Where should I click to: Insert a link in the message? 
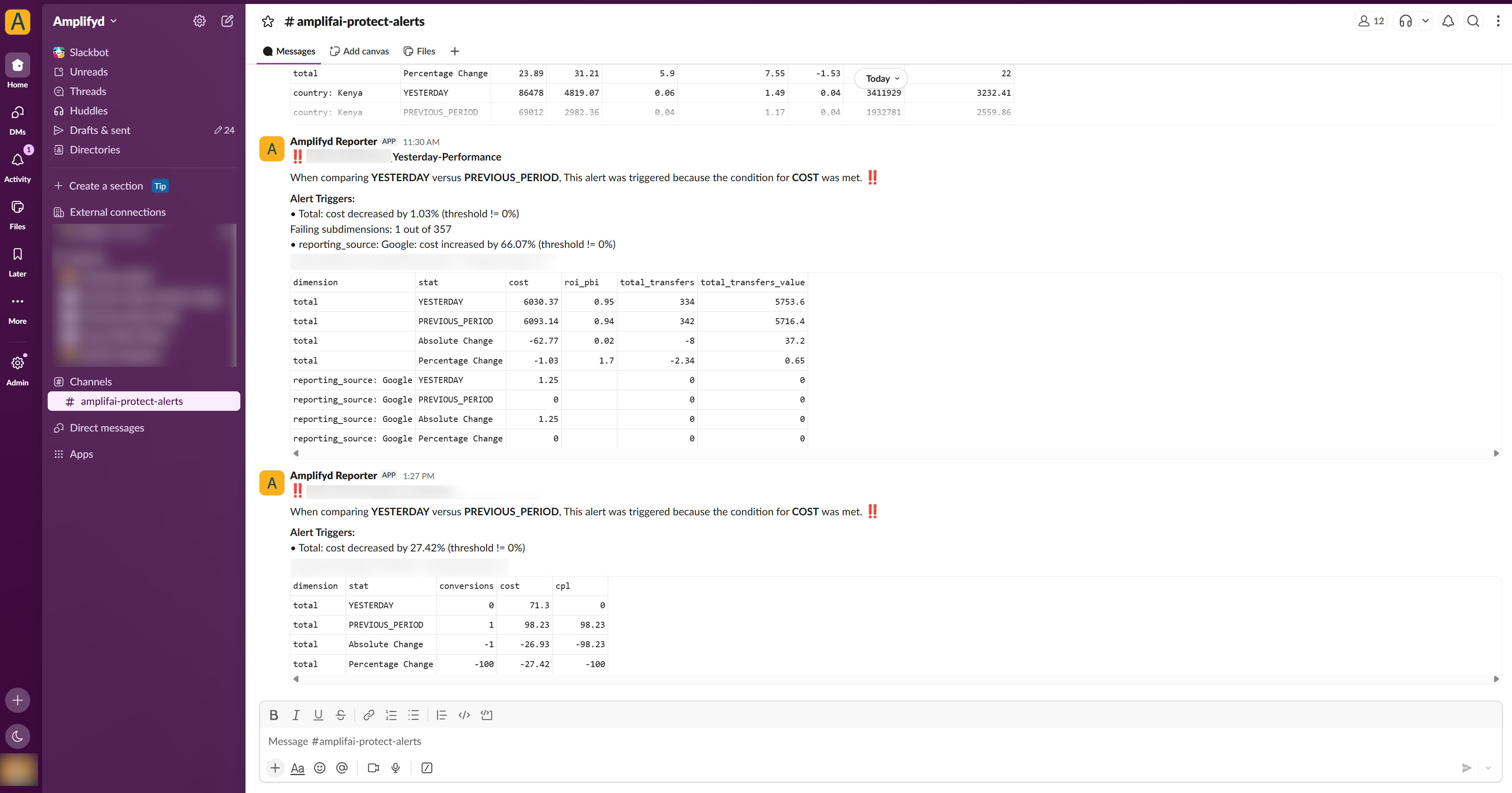pos(369,715)
